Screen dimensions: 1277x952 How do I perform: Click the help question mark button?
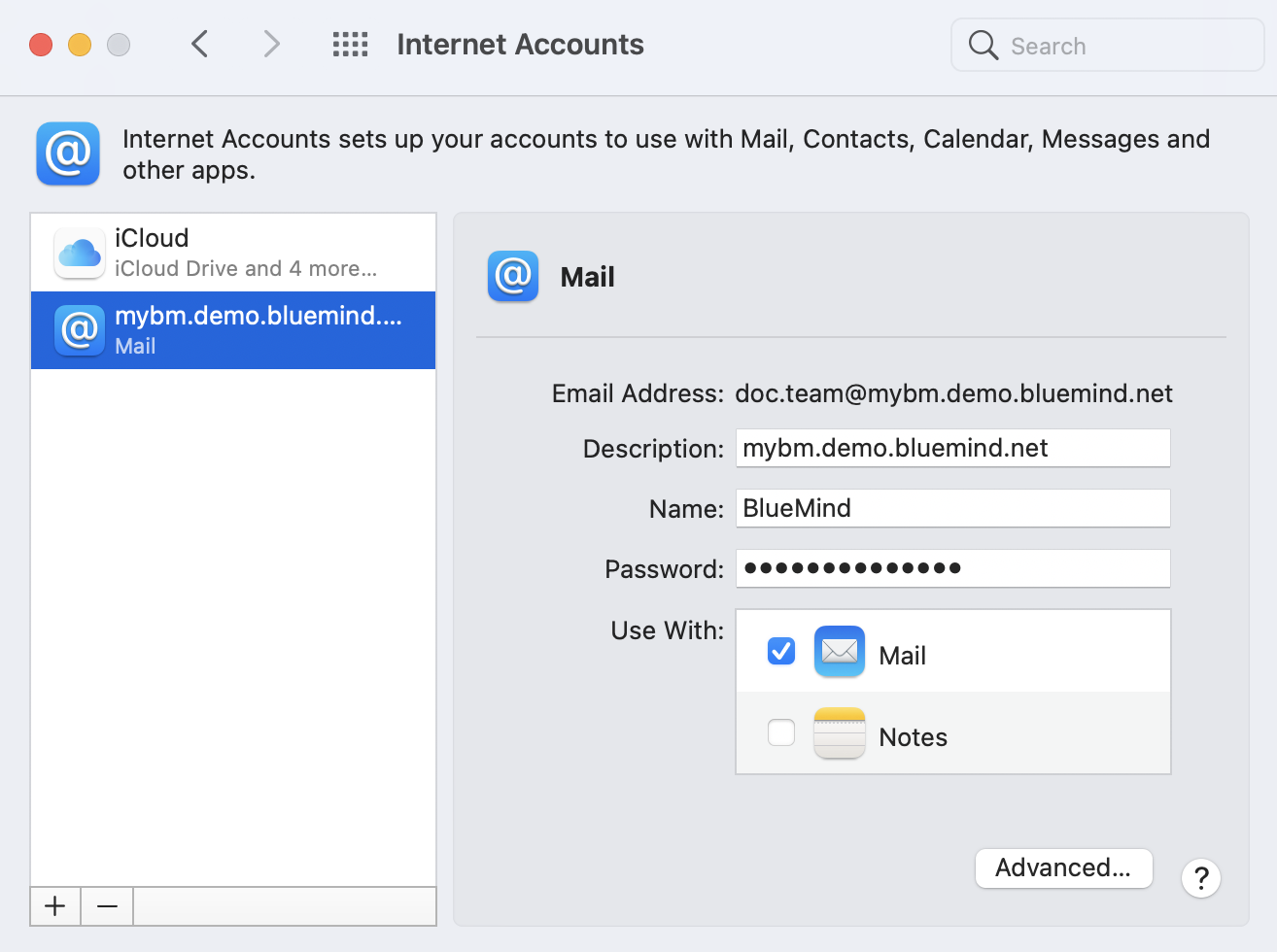pyautogui.click(x=1201, y=878)
